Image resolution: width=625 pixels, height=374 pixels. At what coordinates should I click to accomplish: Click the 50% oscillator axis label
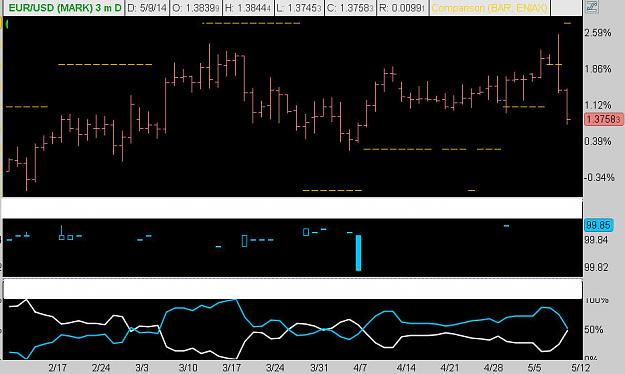point(594,330)
